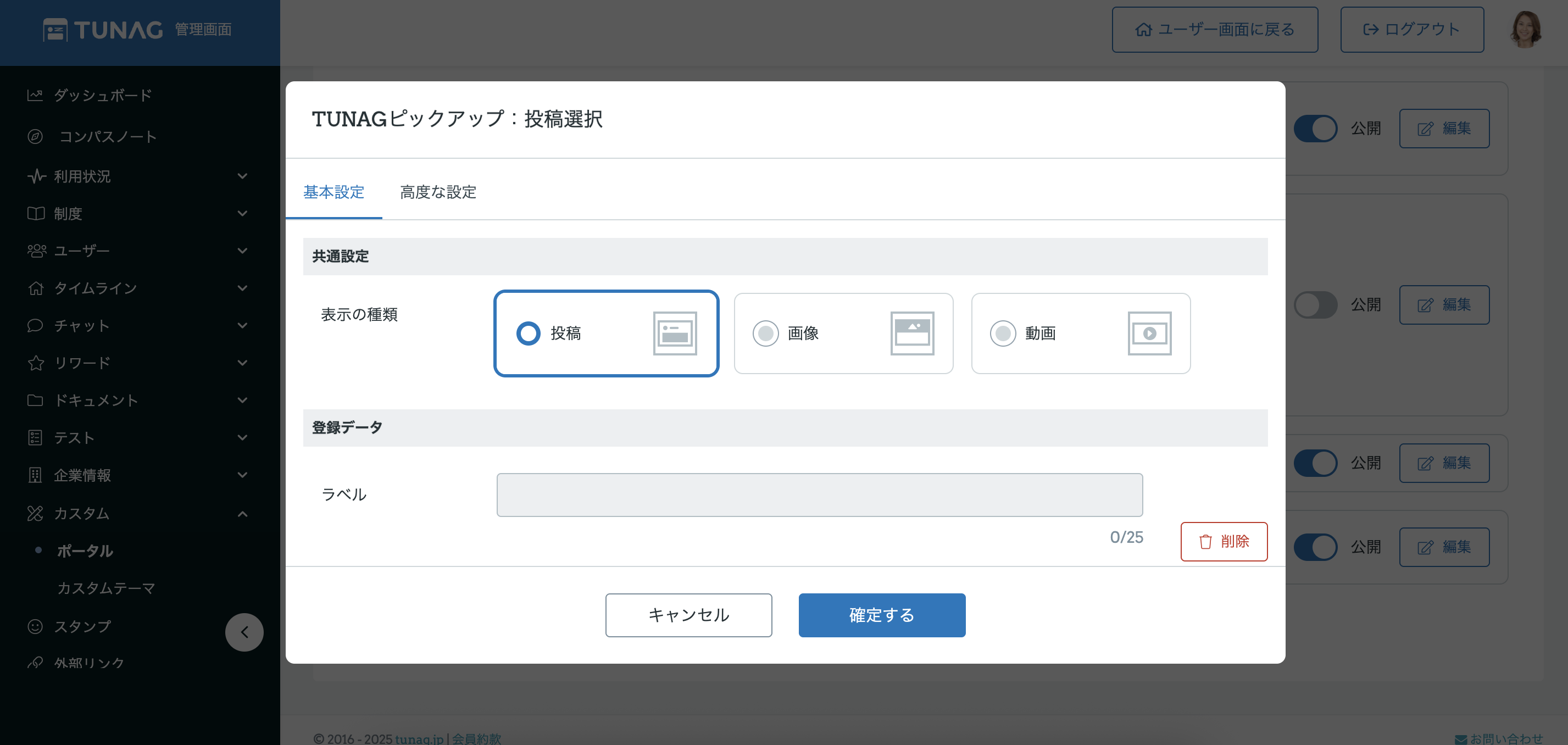Switch to the 高度な設定 tab
The image size is (1568, 745).
(438, 192)
